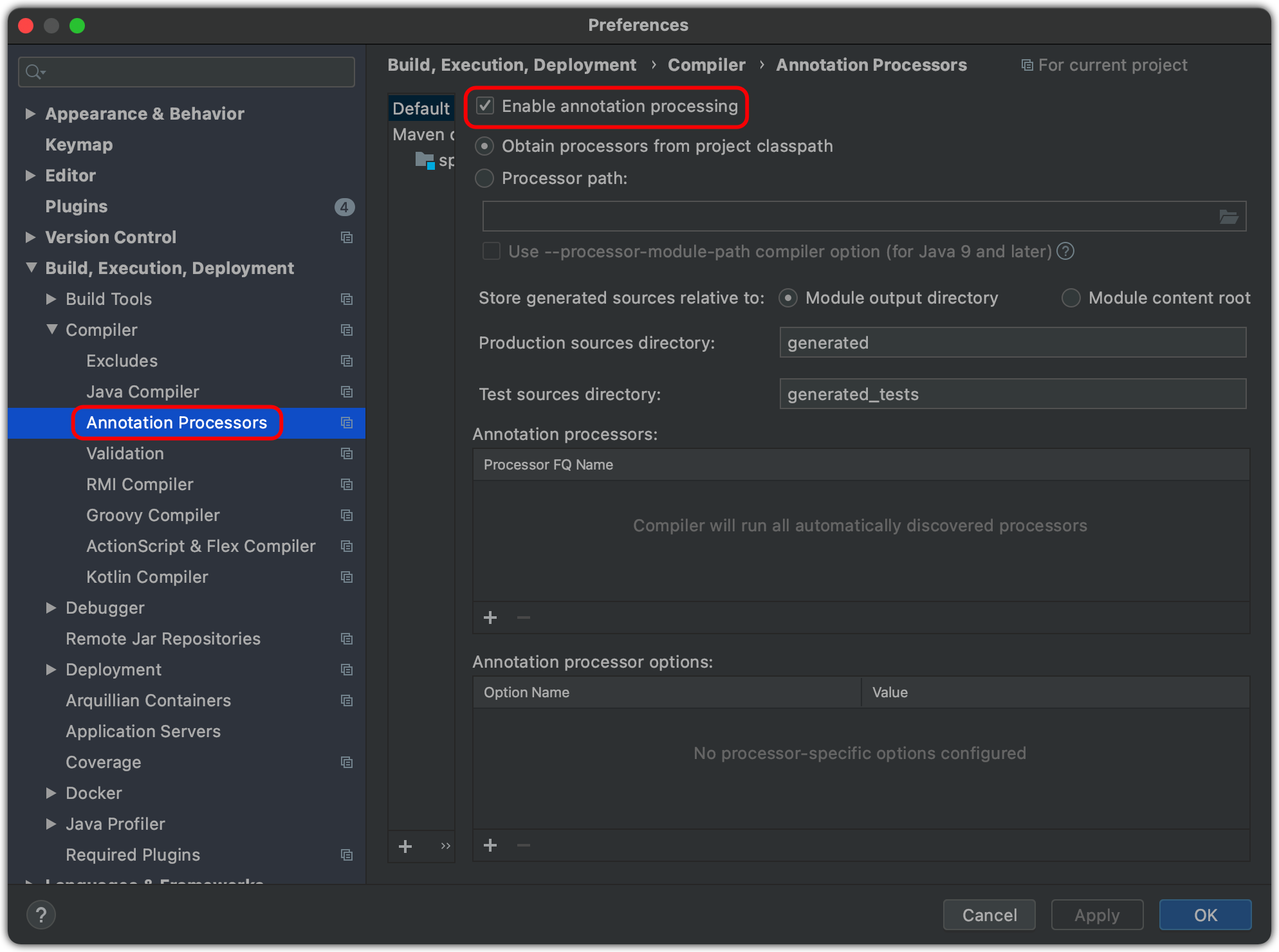
Task: Click the settings search field
Action: pos(187,72)
